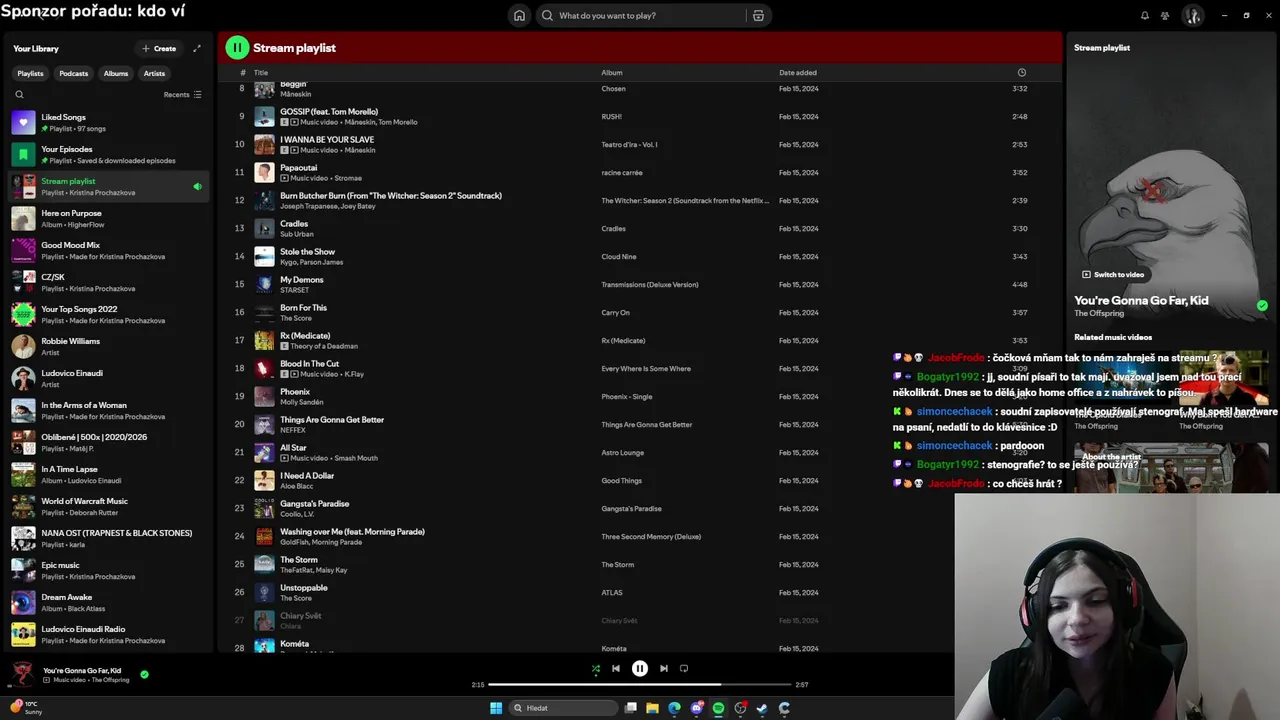Sort tracks by Date added header
The image size is (1280, 720).
pos(798,73)
